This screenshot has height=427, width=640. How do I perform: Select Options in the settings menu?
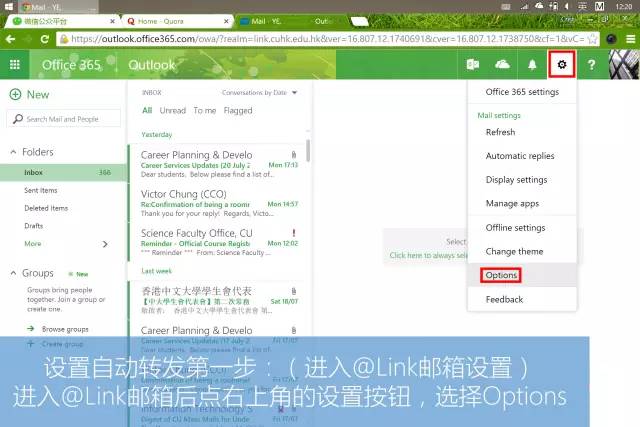[x=500, y=275]
